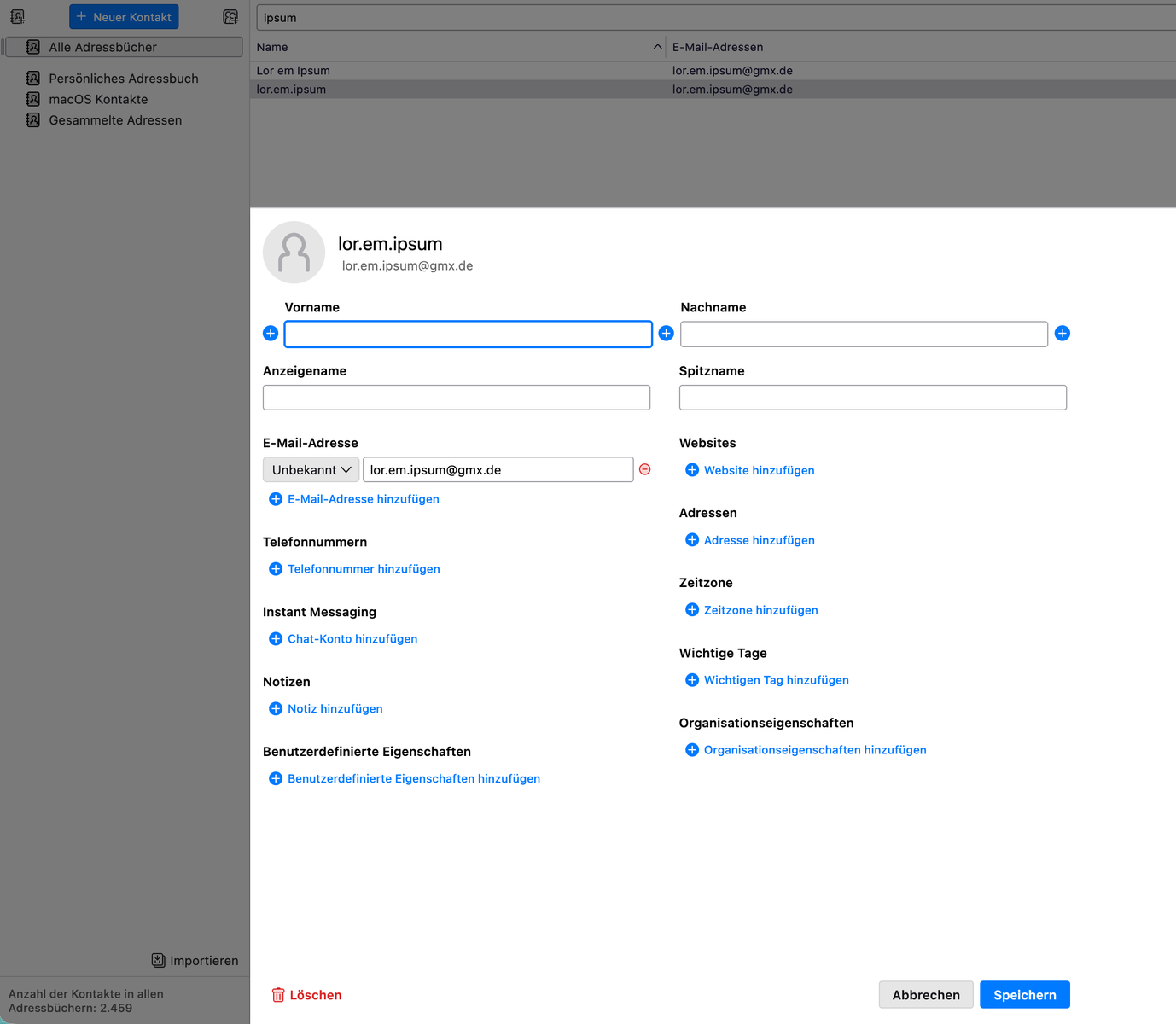Delete the contact with Löschen

pos(306,995)
